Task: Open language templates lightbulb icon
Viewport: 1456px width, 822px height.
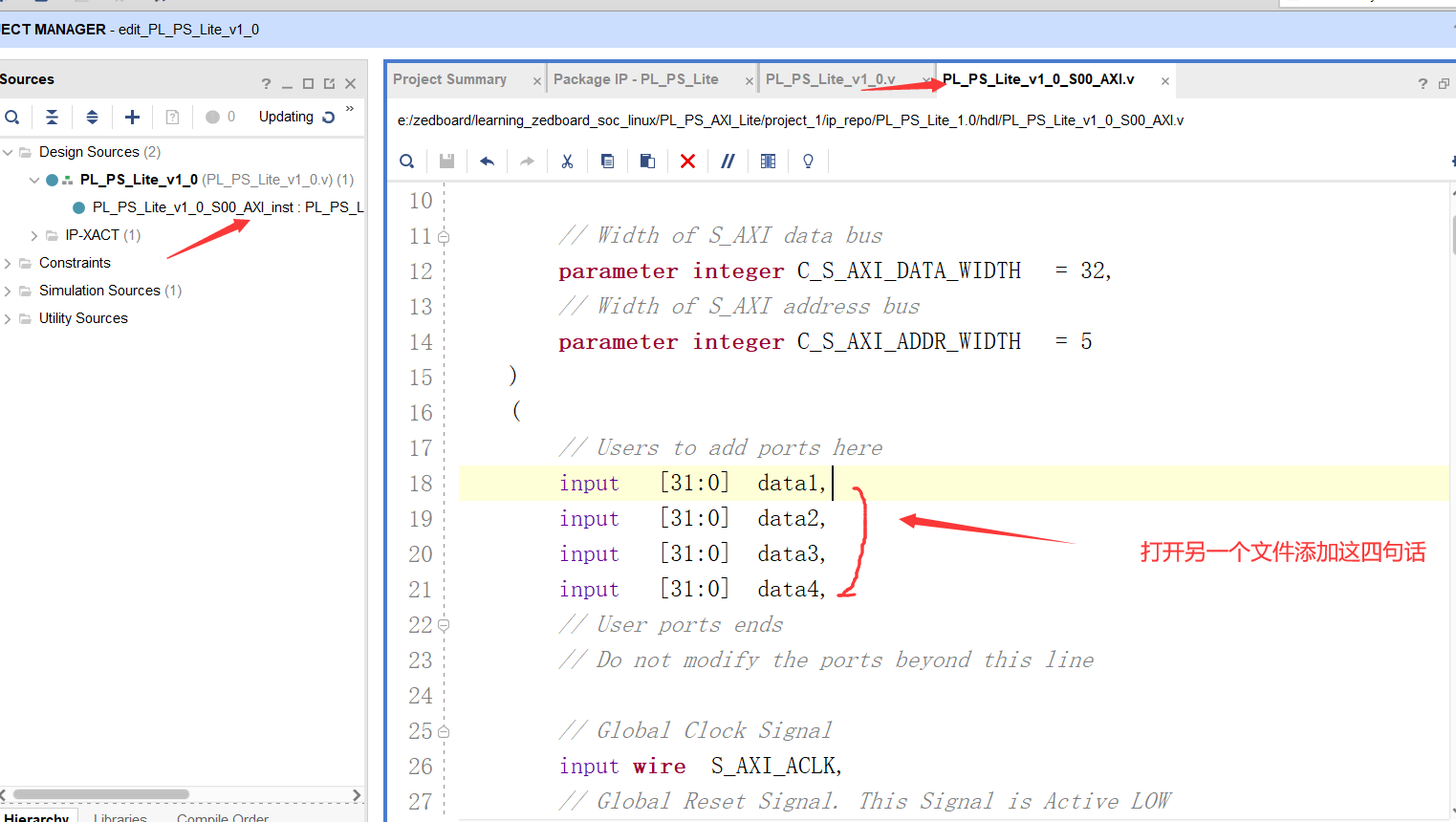Action: coord(808,161)
